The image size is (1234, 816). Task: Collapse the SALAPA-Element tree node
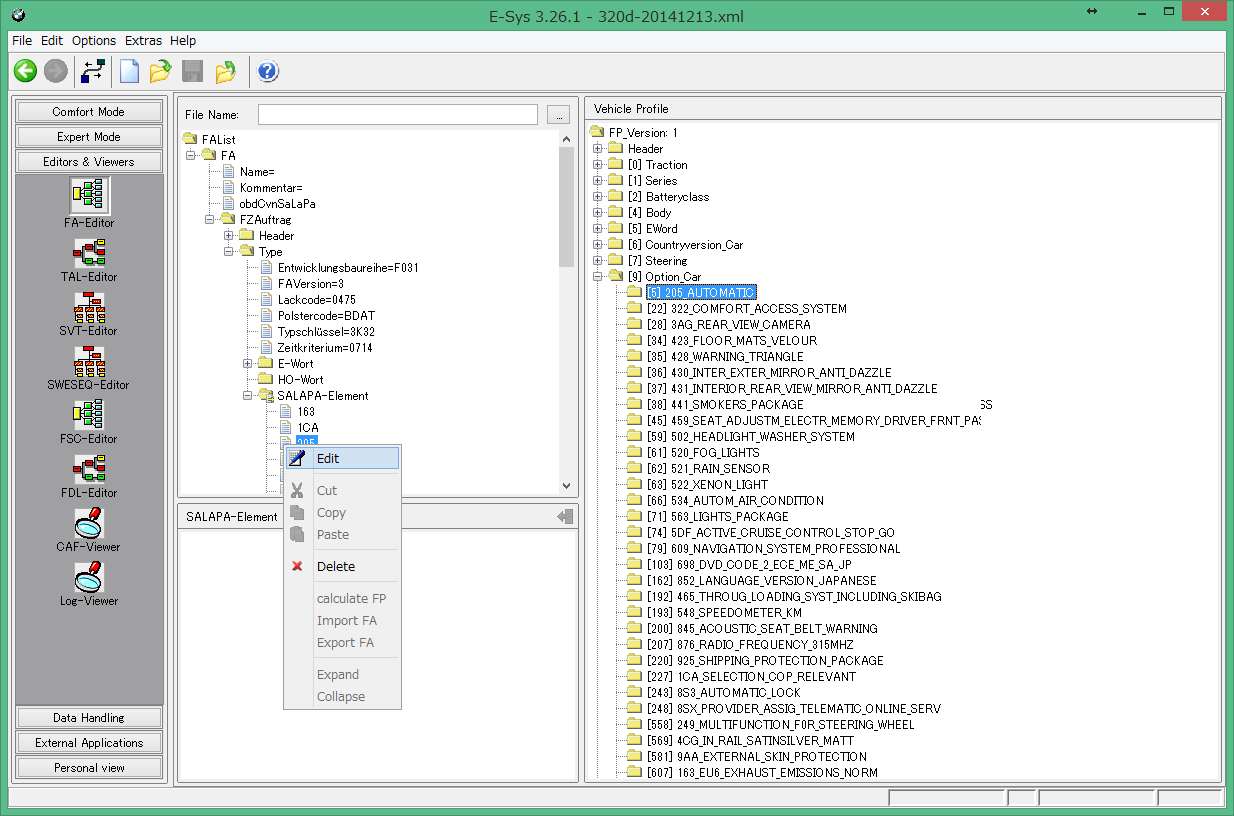coord(248,396)
